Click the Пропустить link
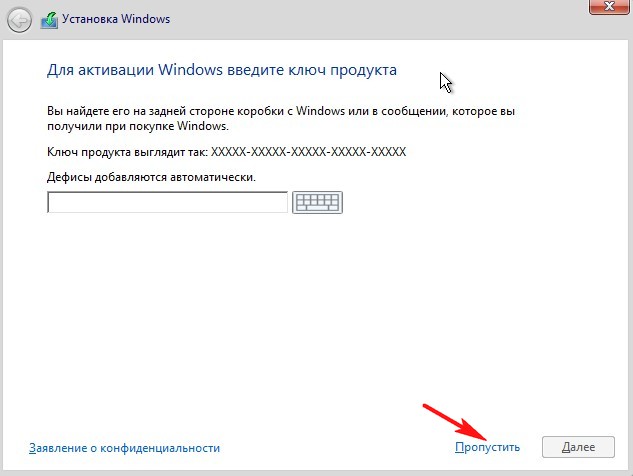Viewport: 633px width, 476px height. coord(487,447)
